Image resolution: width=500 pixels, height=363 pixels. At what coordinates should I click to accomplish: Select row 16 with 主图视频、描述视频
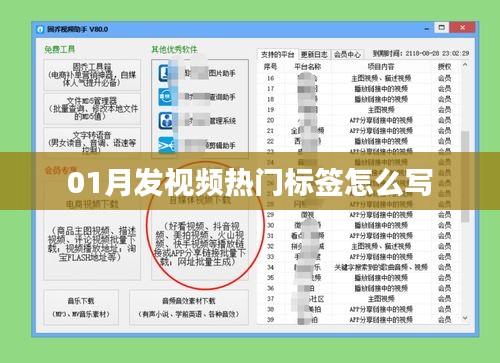click(x=359, y=78)
